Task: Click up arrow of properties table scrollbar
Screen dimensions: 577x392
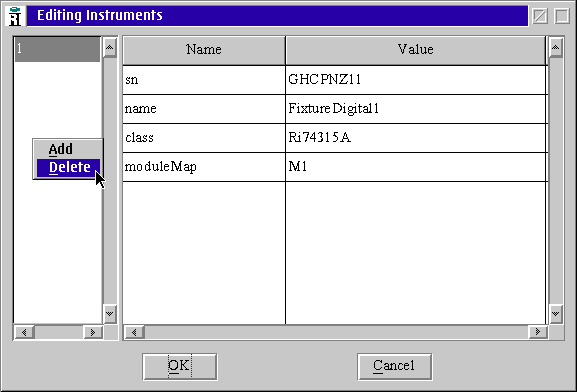Action: [555, 48]
